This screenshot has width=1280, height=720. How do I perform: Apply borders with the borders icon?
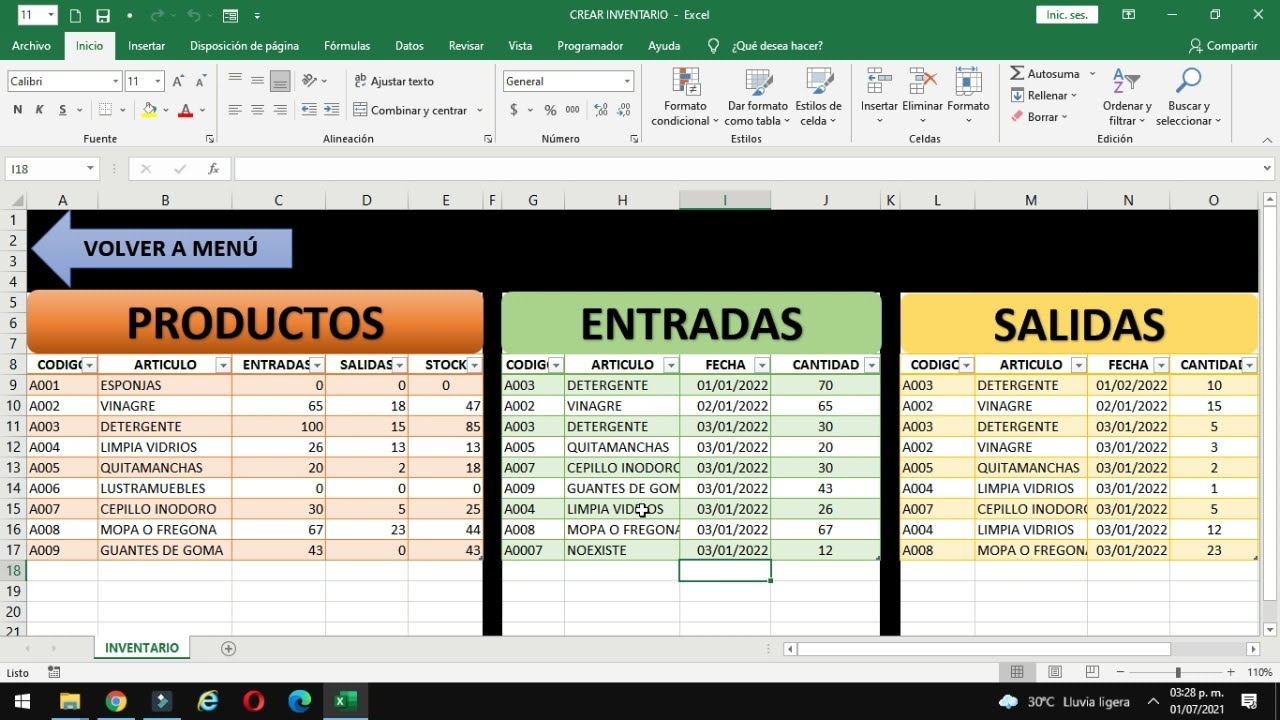coord(105,110)
